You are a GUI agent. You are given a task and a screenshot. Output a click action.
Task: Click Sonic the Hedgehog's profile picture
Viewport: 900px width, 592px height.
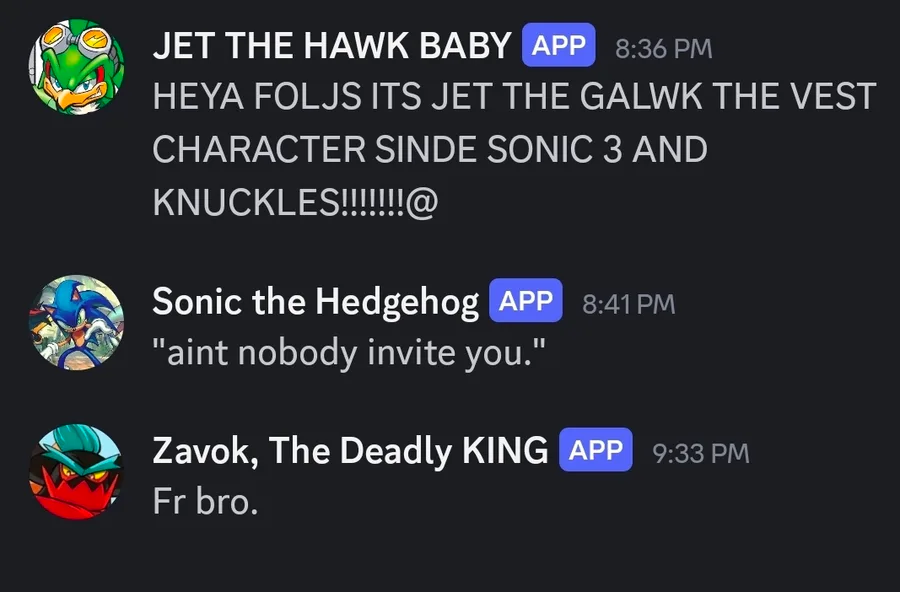point(76,323)
